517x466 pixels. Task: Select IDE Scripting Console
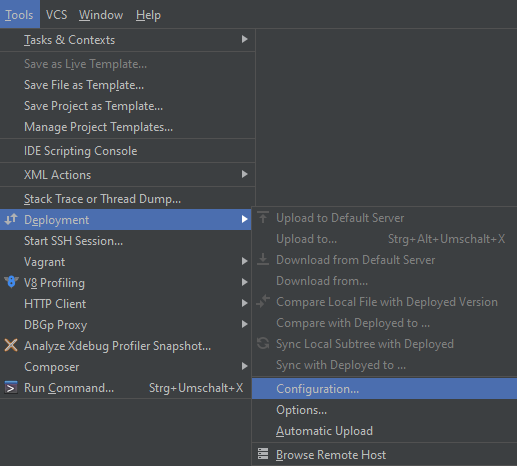(x=127, y=151)
